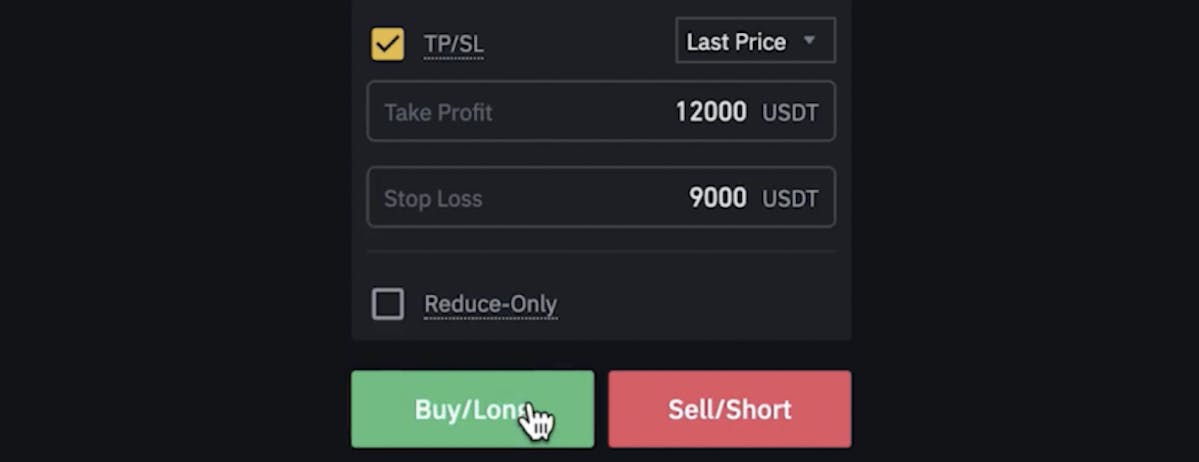Click the arrow beside Last Price
This screenshot has width=1199, height=462.
tap(809, 40)
